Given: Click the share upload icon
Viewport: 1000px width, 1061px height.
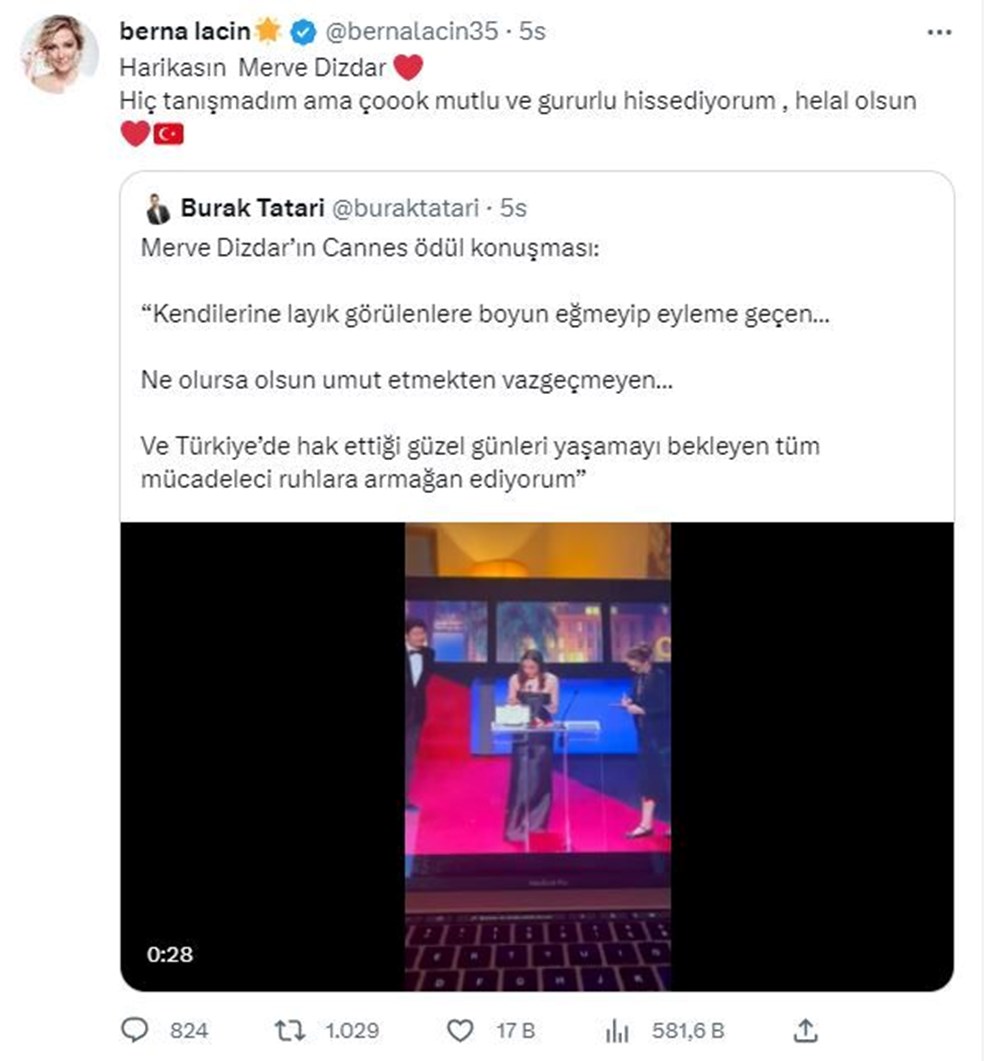Looking at the screenshot, I should [x=806, y=1030].
